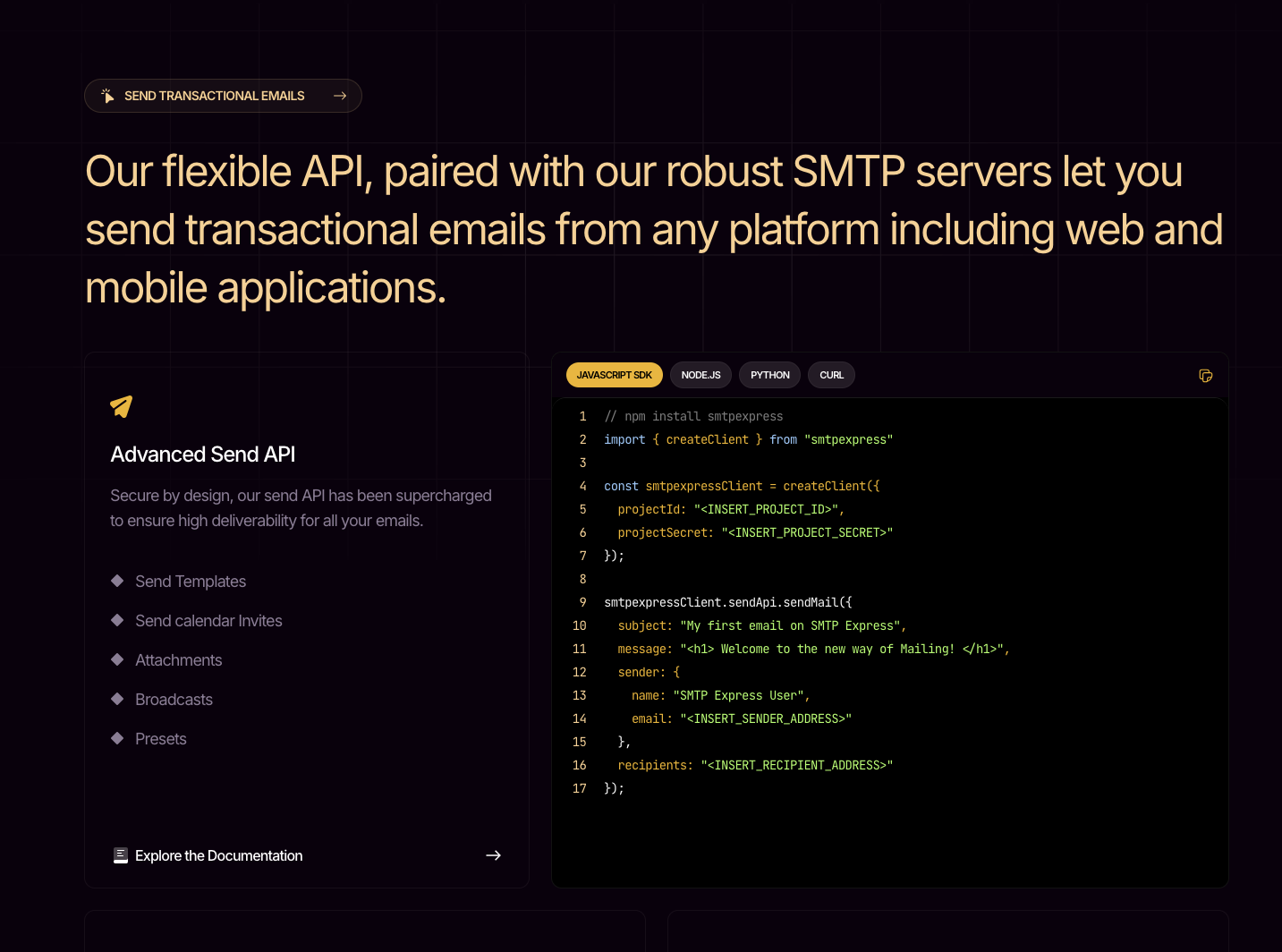Screen dimensions: 1282x952
Task: Click the subject code line
Action: pyautogui.click(x=762, y=625)
